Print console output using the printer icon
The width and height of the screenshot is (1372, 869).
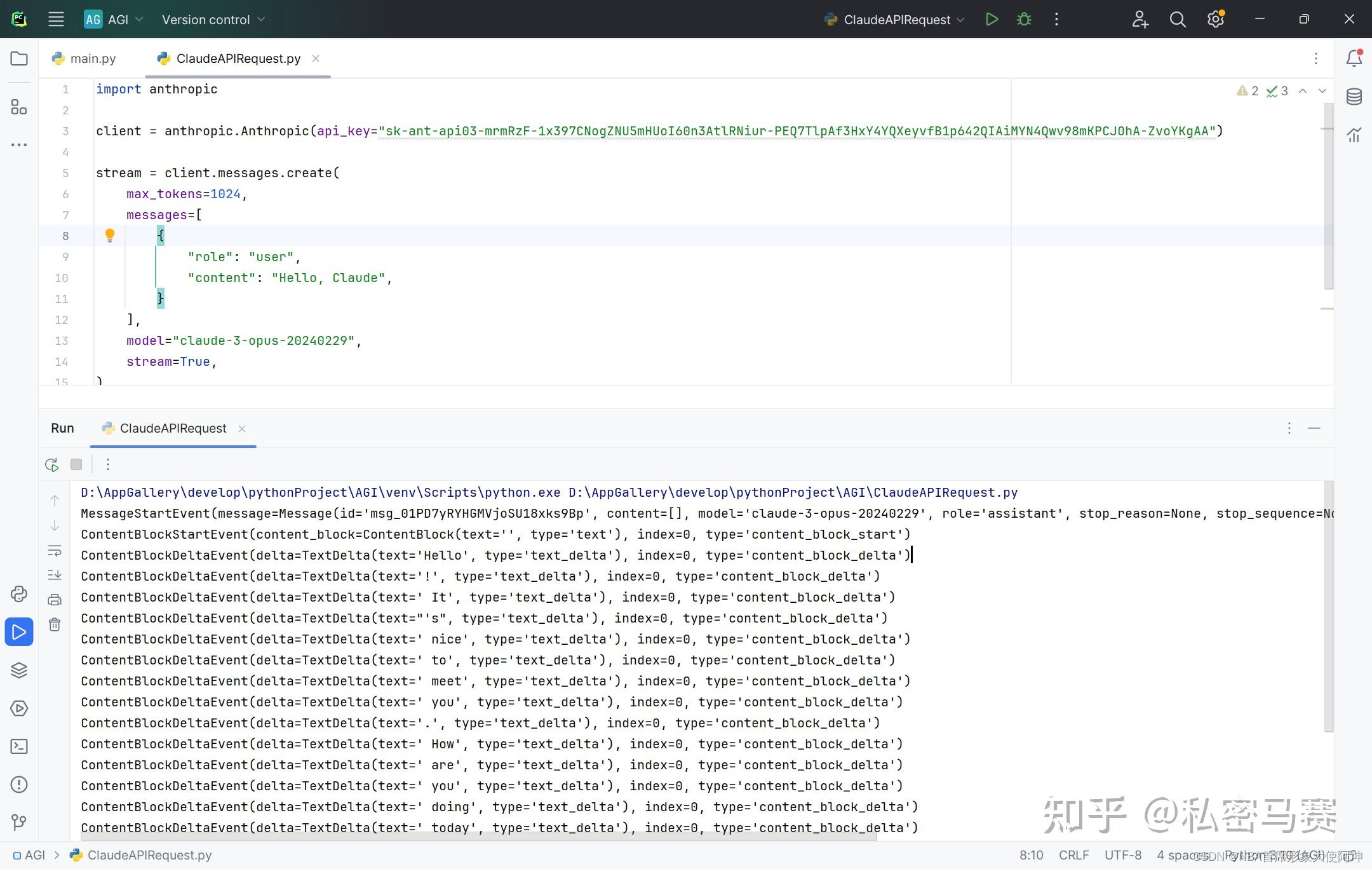[55, 598]
